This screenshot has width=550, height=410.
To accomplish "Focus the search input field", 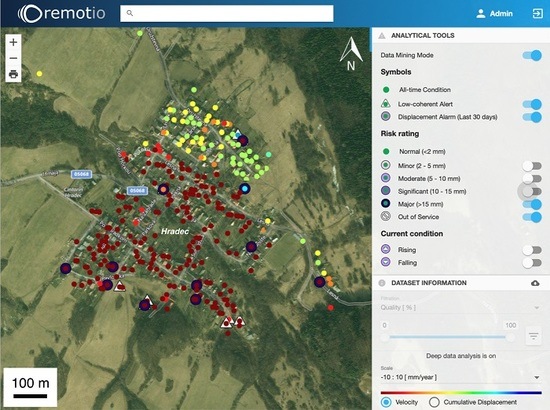I will tap(227, 13).
